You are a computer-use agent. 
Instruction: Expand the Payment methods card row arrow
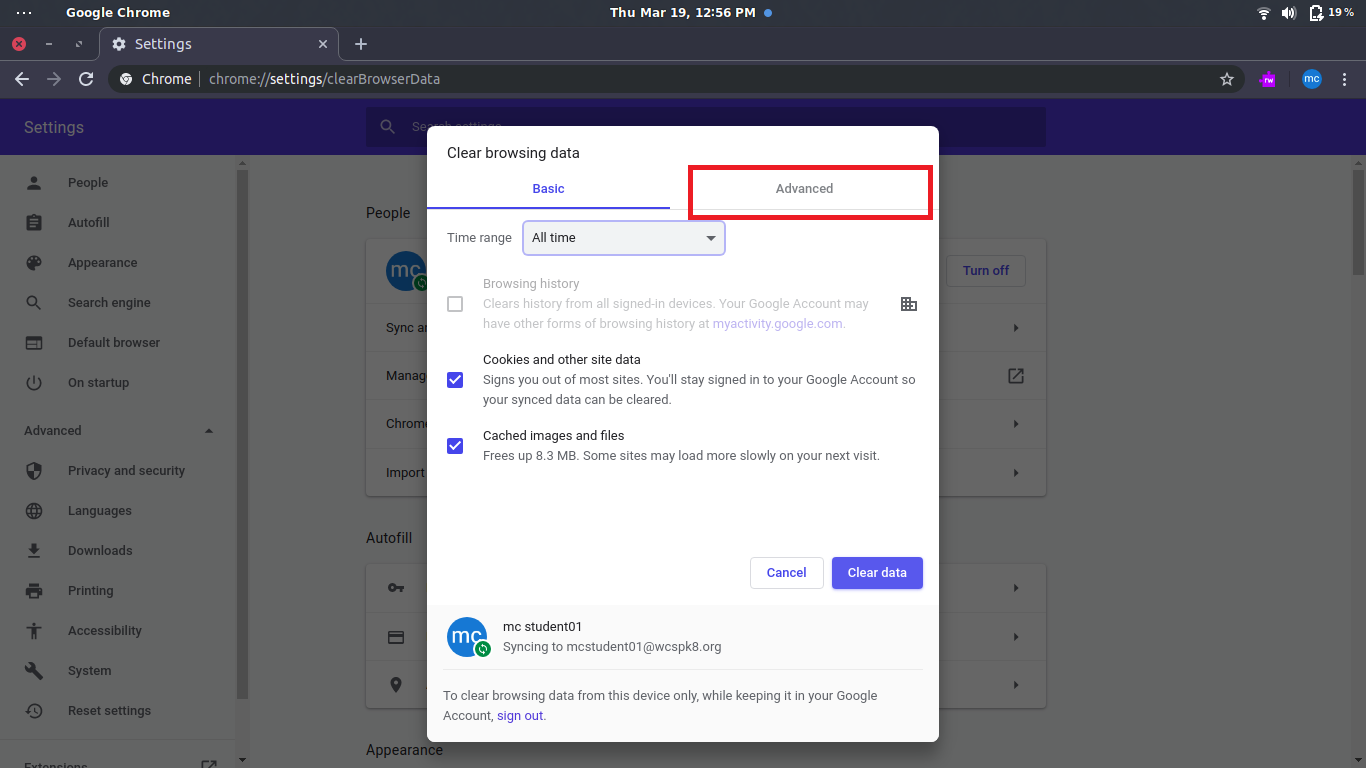click(x=1016, y=636)
